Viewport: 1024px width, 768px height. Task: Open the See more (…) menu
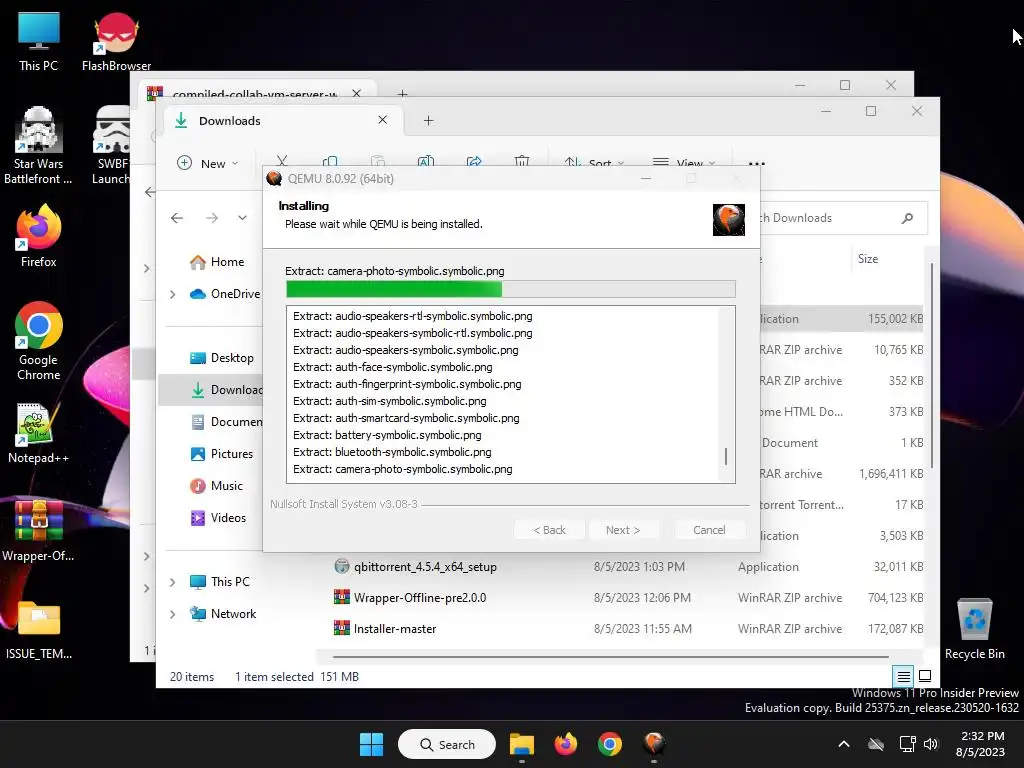tap(756, 163)
